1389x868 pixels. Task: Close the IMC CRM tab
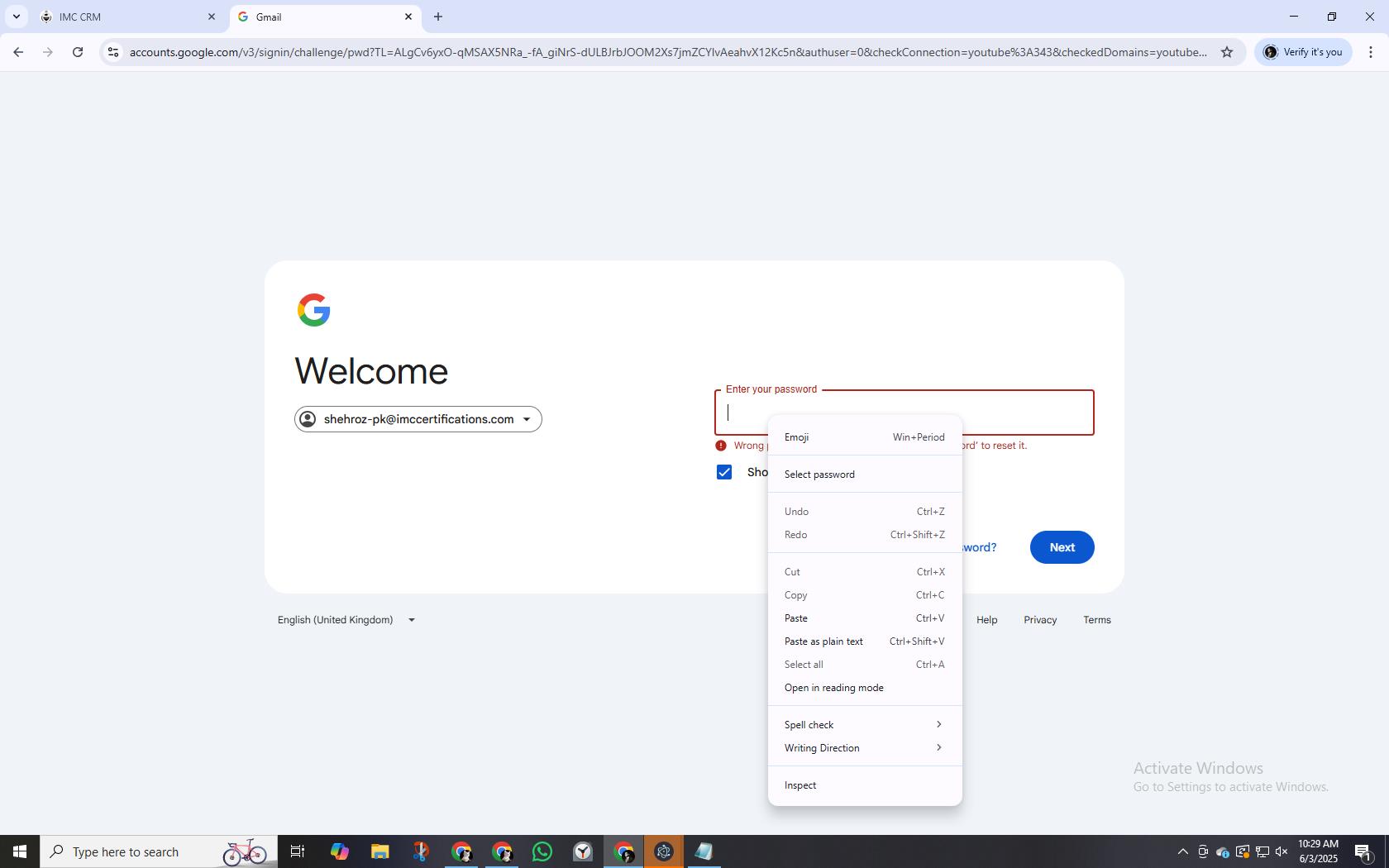tap(212, 17)
